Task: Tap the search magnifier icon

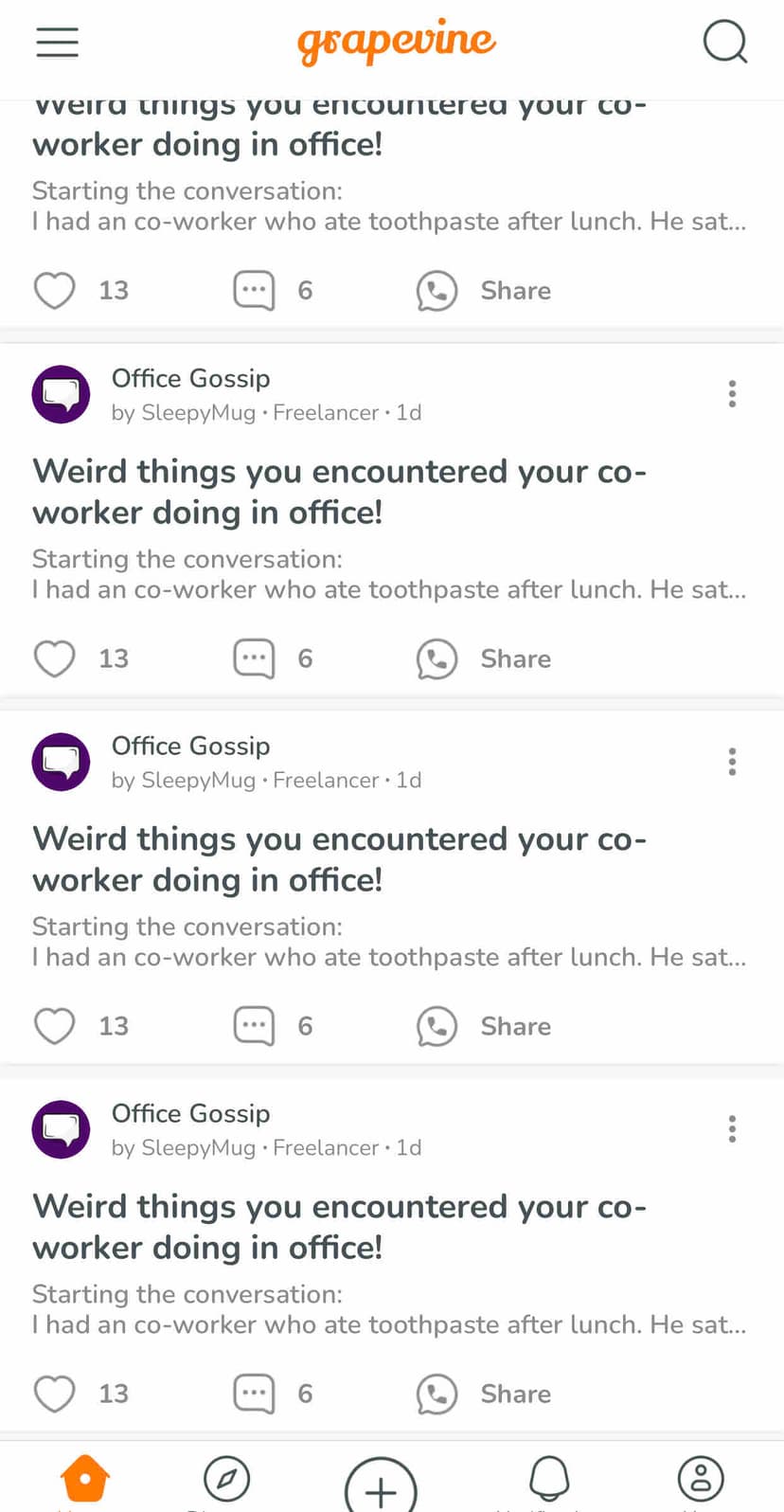Action: click(x=725, y=43)
